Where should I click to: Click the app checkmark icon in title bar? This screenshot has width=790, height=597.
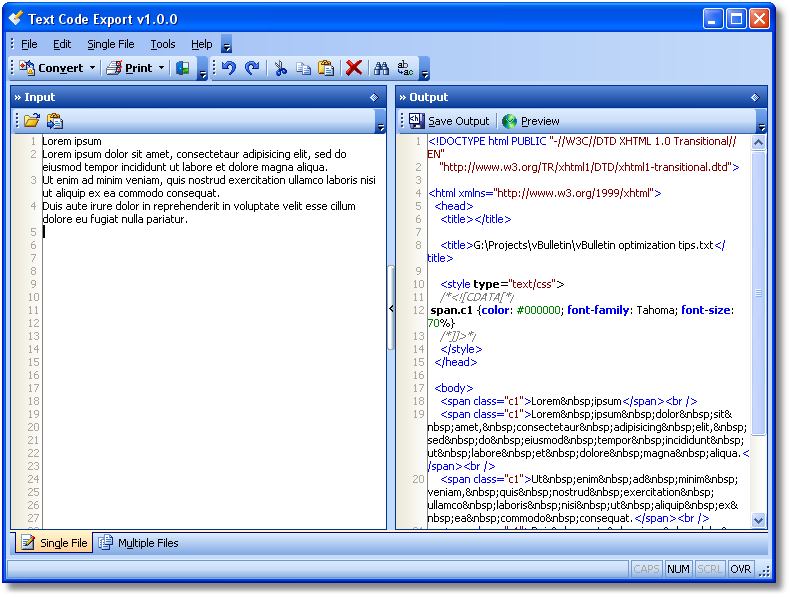coord(16,18)
